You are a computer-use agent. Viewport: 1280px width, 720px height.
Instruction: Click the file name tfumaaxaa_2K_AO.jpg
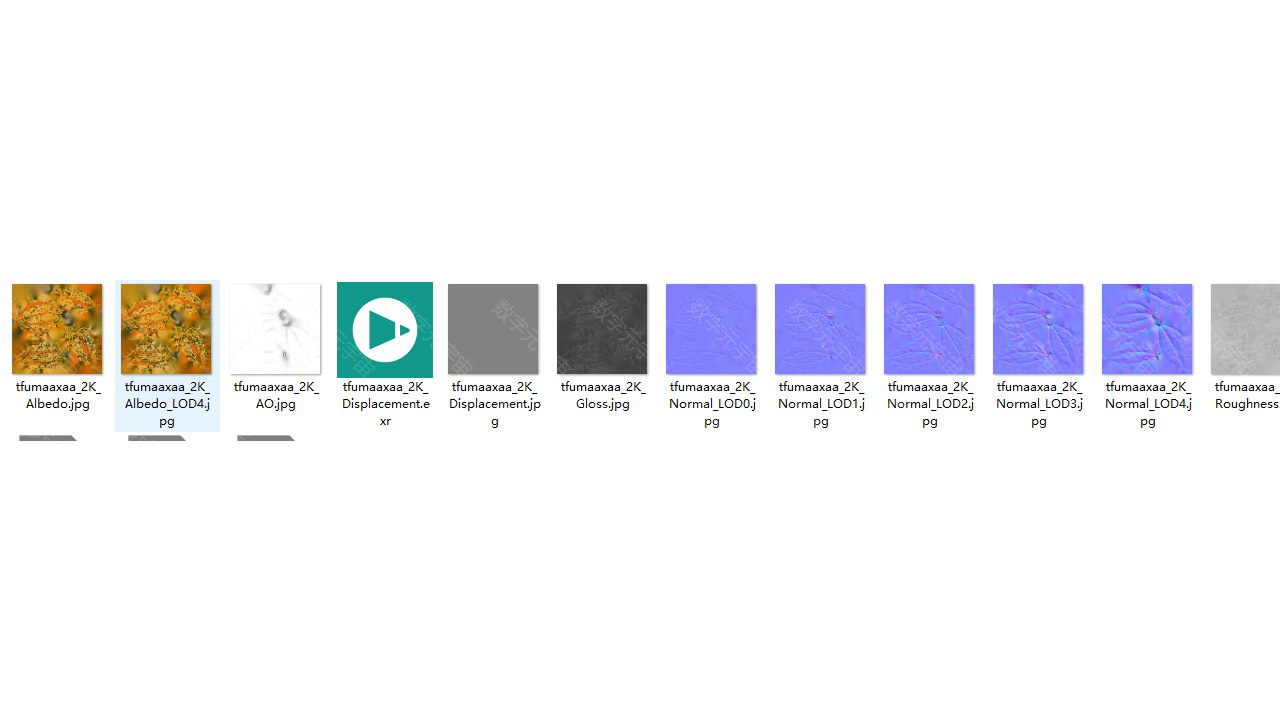(x=276, y=395)
